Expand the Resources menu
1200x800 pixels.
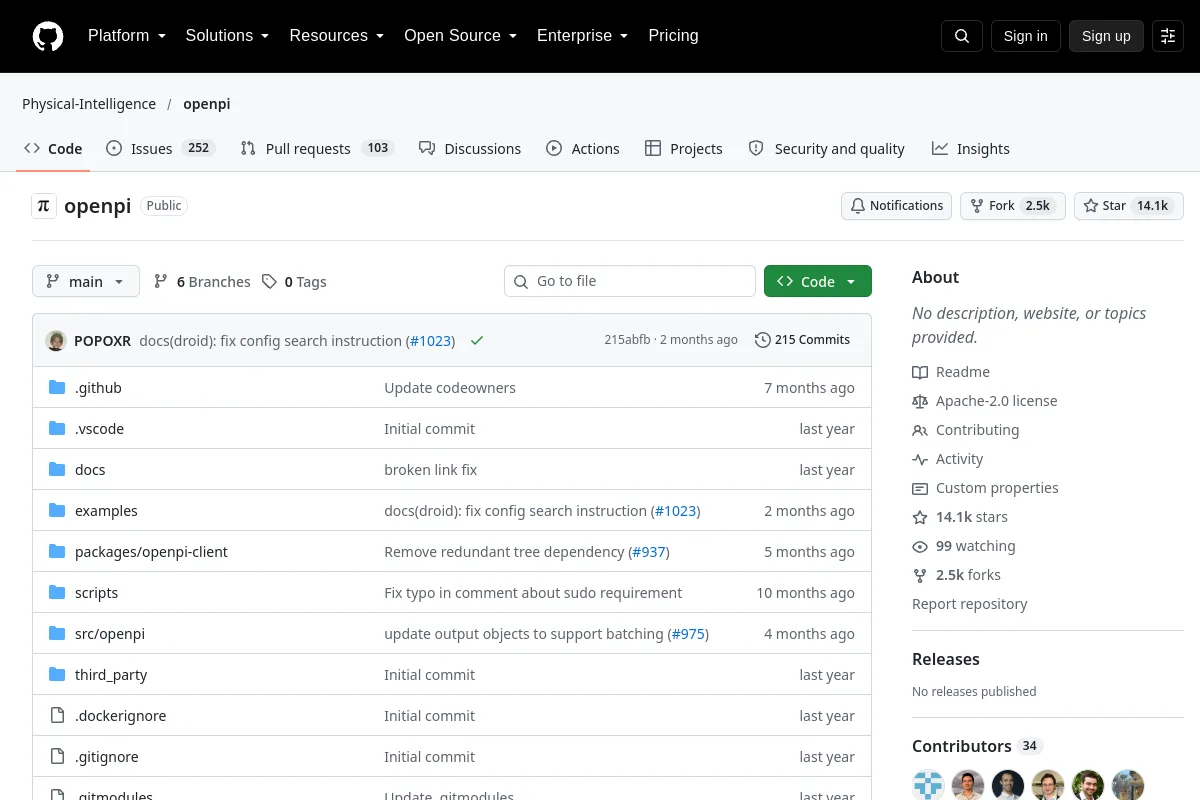click(337, 36)
